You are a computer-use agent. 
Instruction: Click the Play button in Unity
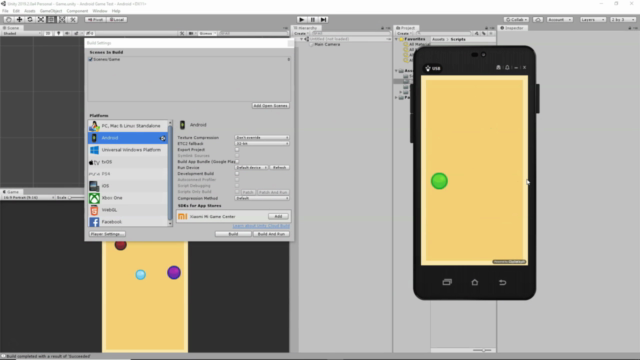[302, 20]
